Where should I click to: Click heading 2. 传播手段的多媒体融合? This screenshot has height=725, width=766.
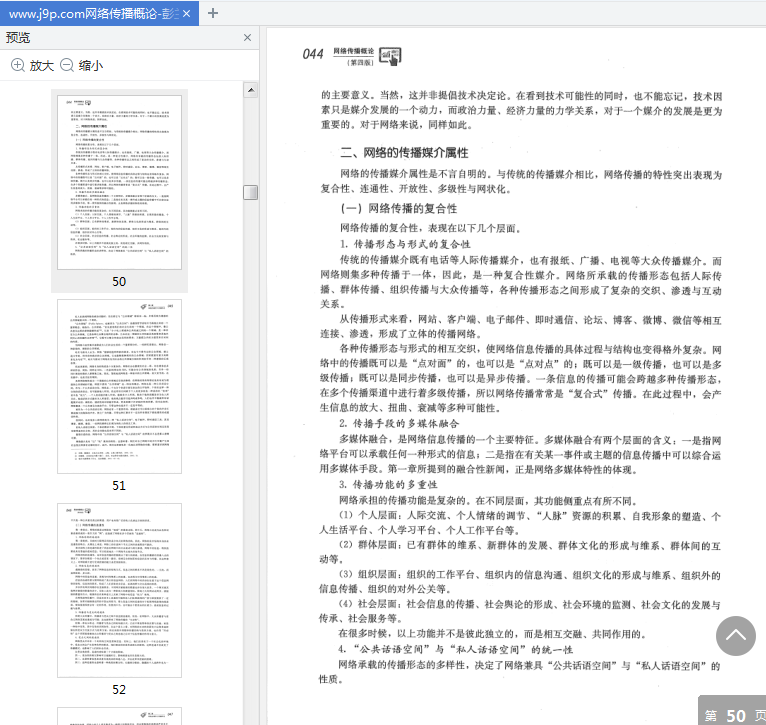(x=399, y=423)
